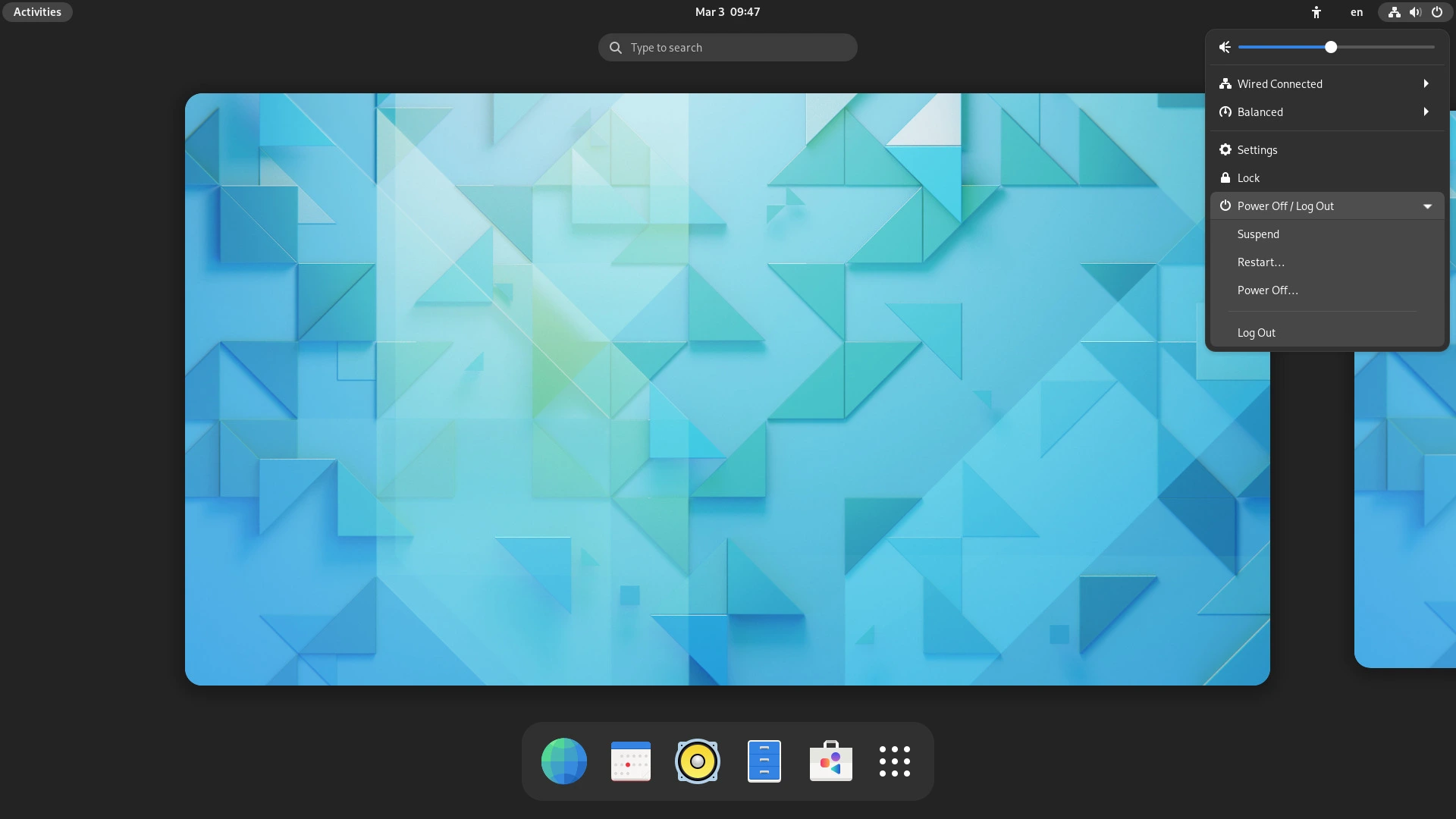The image size is (1456, 819).
Task: Mute audio via the speaker icon
Action: tap(1225, 47)
